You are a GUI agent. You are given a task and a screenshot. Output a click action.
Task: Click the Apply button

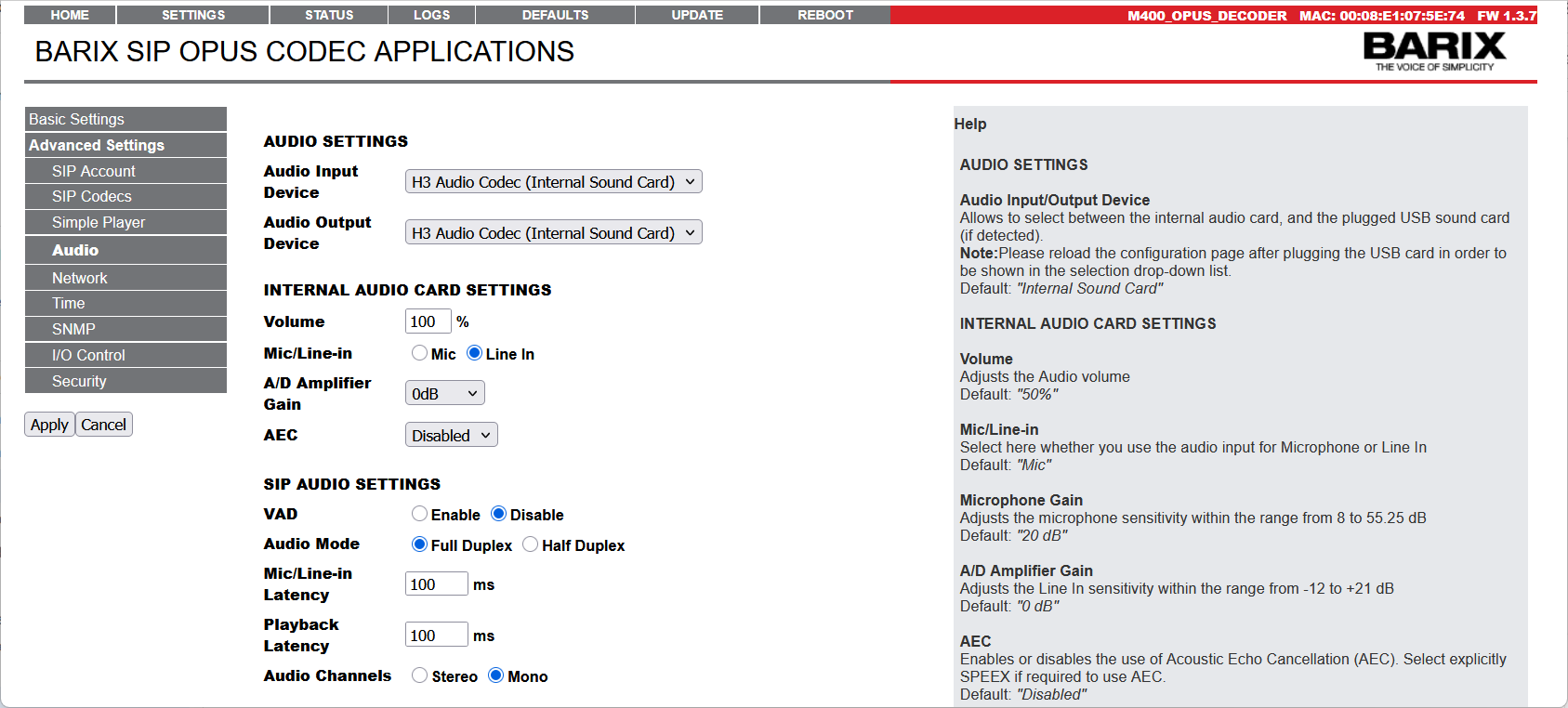[x=49, y=425]
